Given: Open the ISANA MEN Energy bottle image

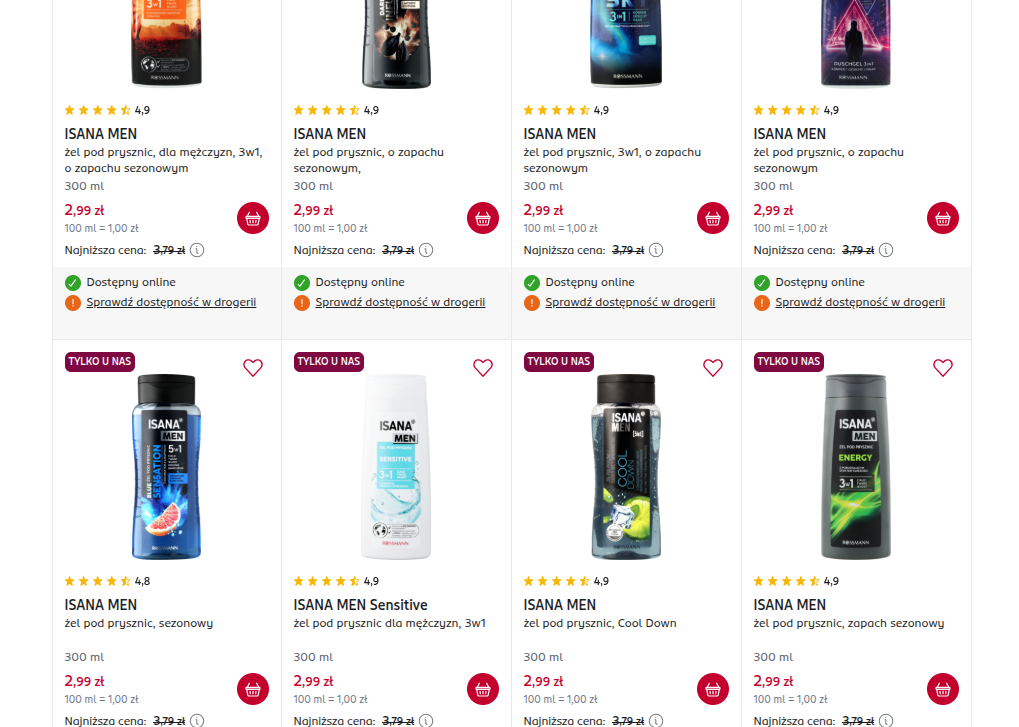Looking at the screenshot, I should [x=856, y=466].
